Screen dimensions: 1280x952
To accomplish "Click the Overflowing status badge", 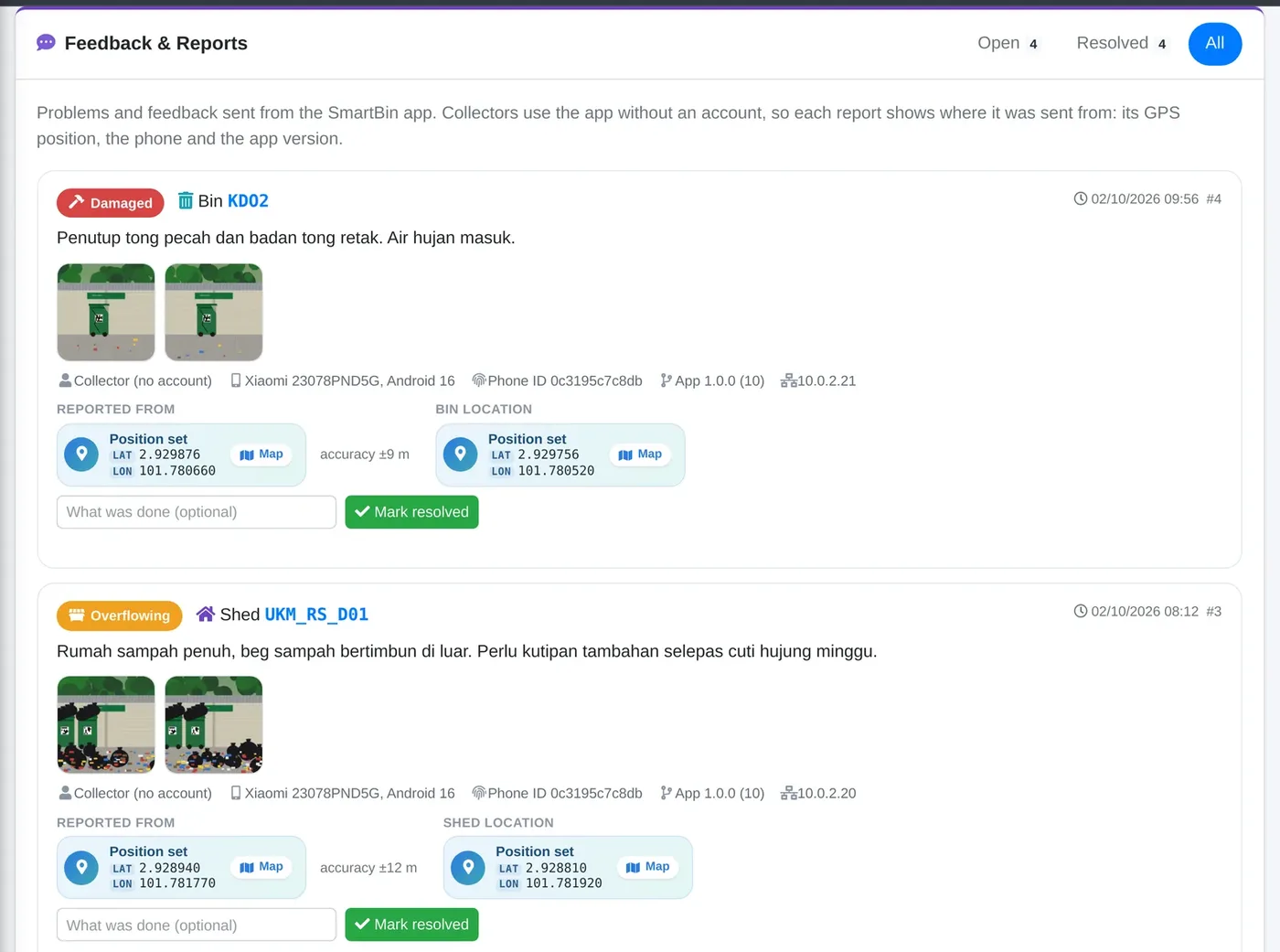I will click(x=119, y=615).
